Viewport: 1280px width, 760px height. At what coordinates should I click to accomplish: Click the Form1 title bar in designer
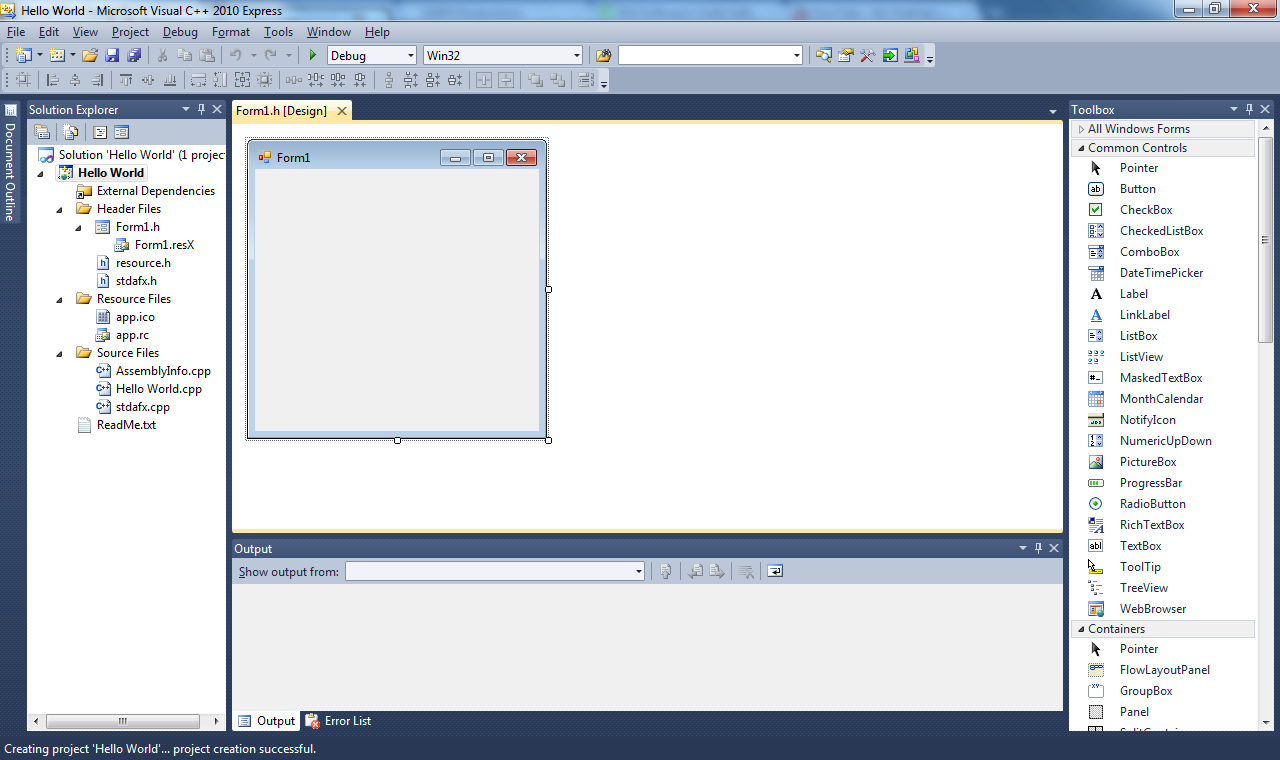click(397, 157)
